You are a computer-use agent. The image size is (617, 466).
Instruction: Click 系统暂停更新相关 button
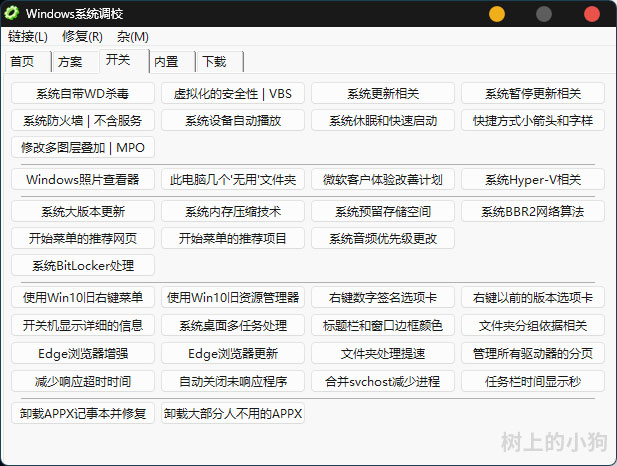(x=533, y=93)
